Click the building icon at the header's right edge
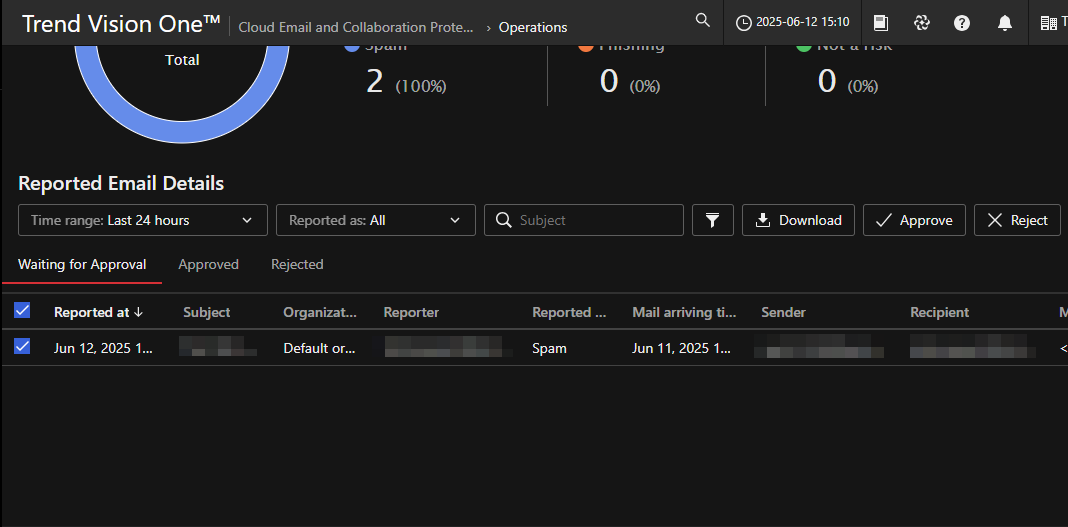The image size is (1068, 527). tap(1048, 23)
